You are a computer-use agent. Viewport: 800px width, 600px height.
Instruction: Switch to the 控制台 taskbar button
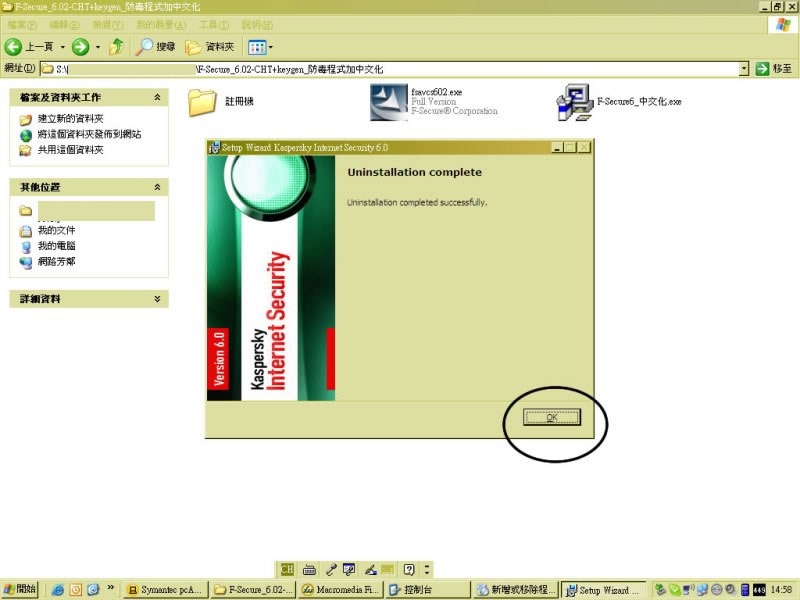[428, 590]
